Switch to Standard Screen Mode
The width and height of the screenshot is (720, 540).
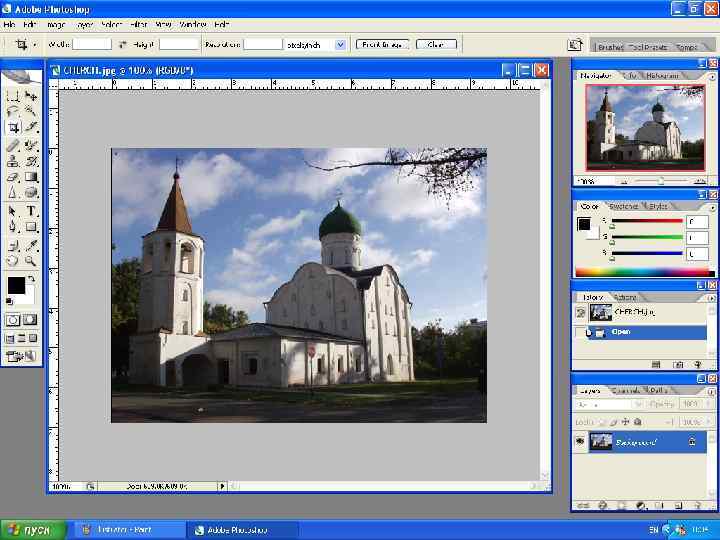[10, 339]
